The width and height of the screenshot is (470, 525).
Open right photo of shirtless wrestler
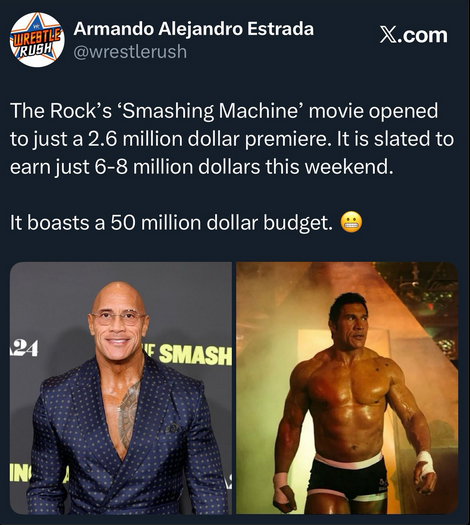(x=347, y=388)
